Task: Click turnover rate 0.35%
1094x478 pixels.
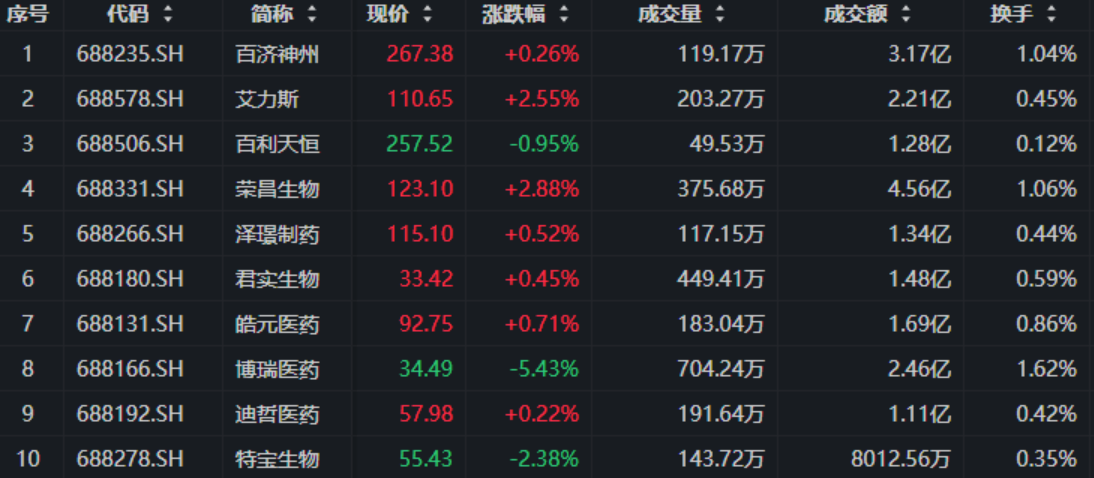Action: tap(1047, 458)
